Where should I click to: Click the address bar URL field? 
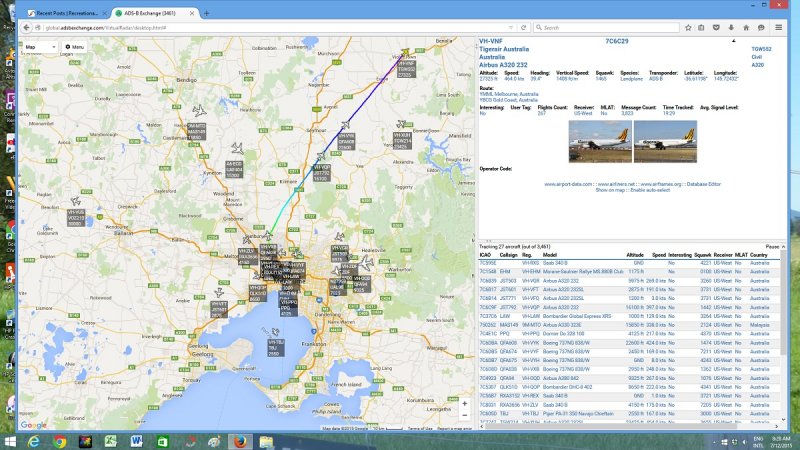pos(276,28)
